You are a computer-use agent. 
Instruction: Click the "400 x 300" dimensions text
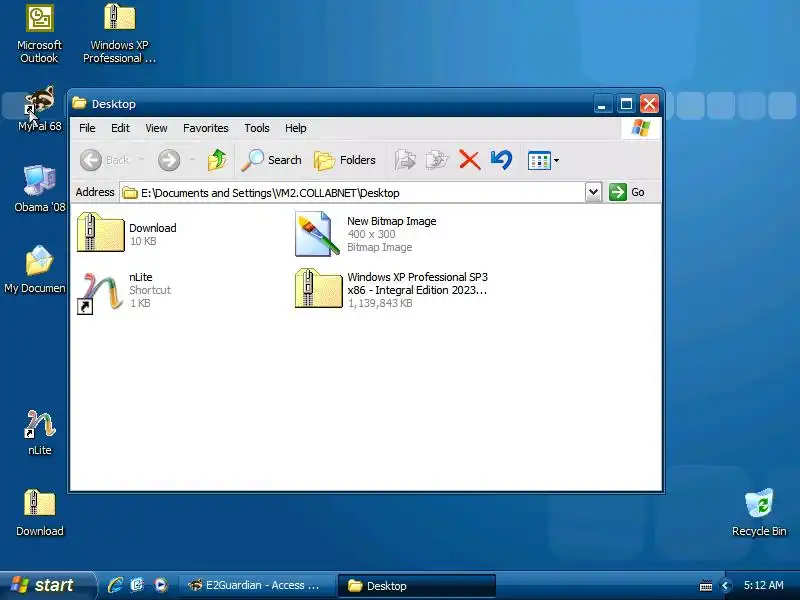coord(371,234)
